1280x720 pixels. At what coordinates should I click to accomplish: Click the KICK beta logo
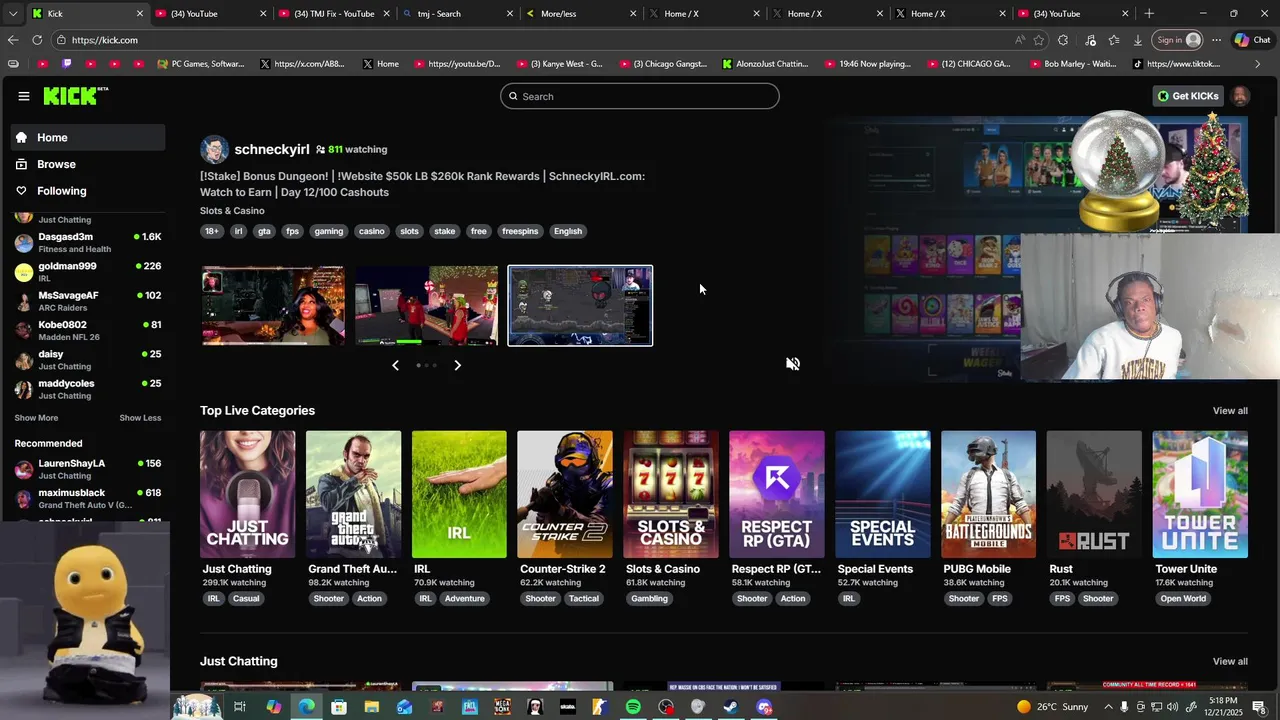(x=75, y=96)
